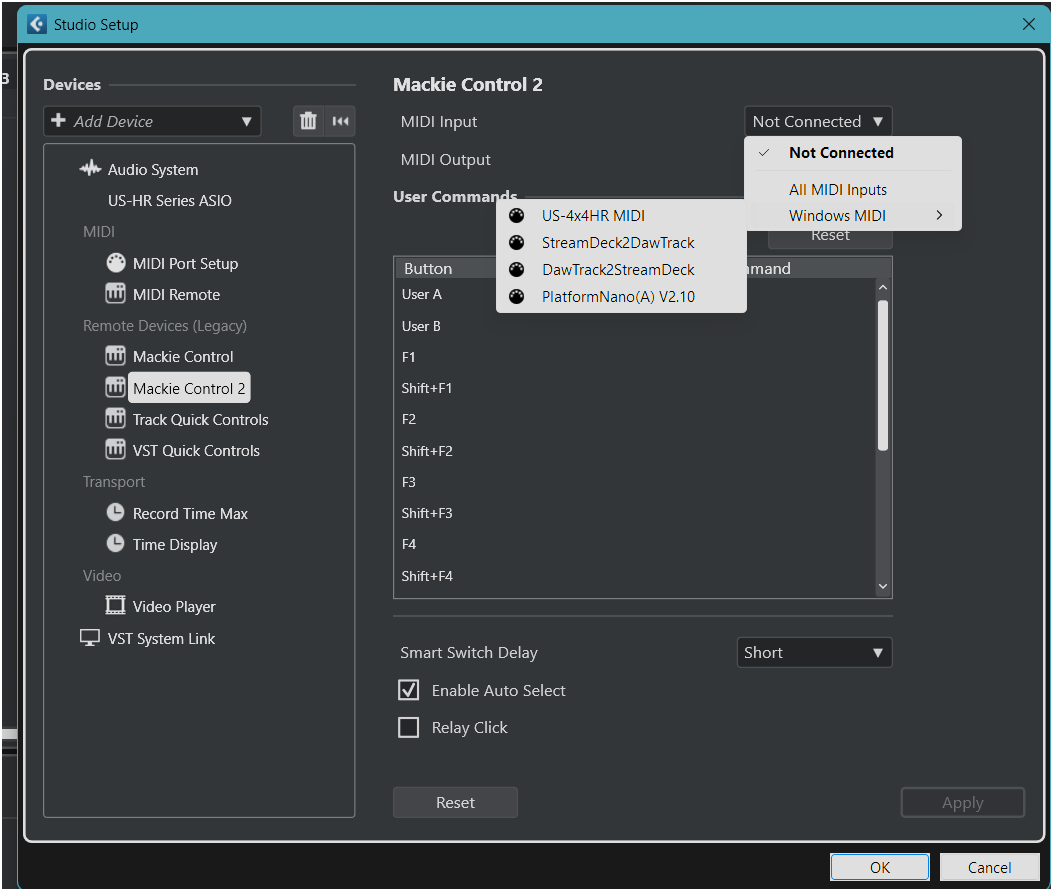This screenshot has width=1053, height=891.
Task: Click the trash icon to remove selected device
Action: [308, 122]
